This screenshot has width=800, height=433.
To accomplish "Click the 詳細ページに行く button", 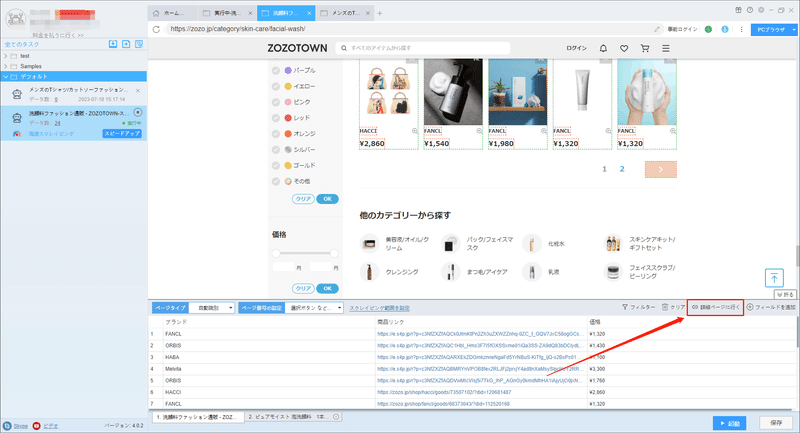I will pos(715,308).
